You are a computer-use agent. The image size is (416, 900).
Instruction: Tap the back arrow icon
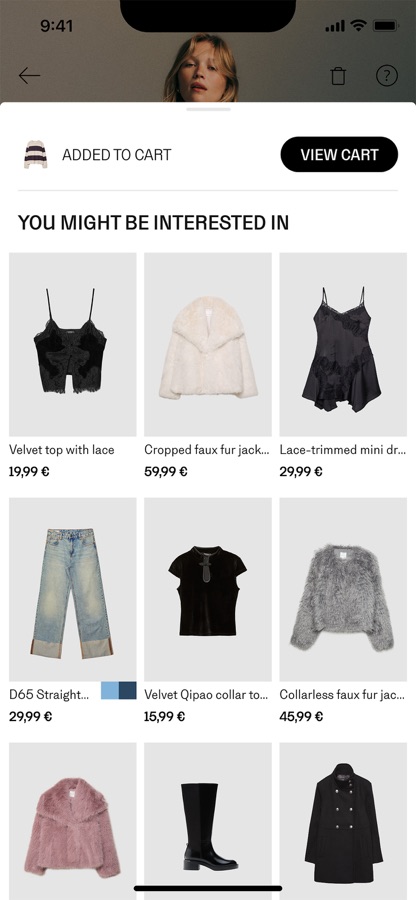coord(29,76)
